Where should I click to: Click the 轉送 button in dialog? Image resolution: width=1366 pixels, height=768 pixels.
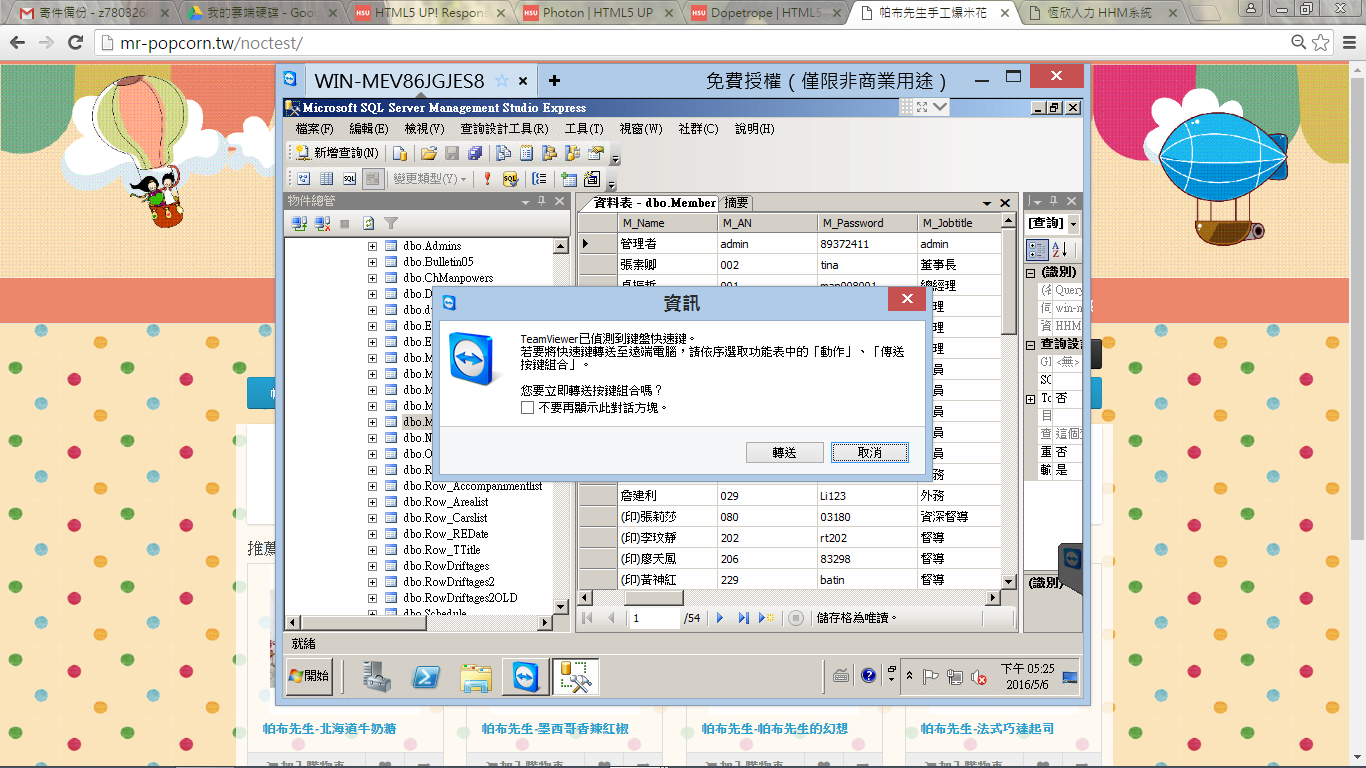click(784, 453)
